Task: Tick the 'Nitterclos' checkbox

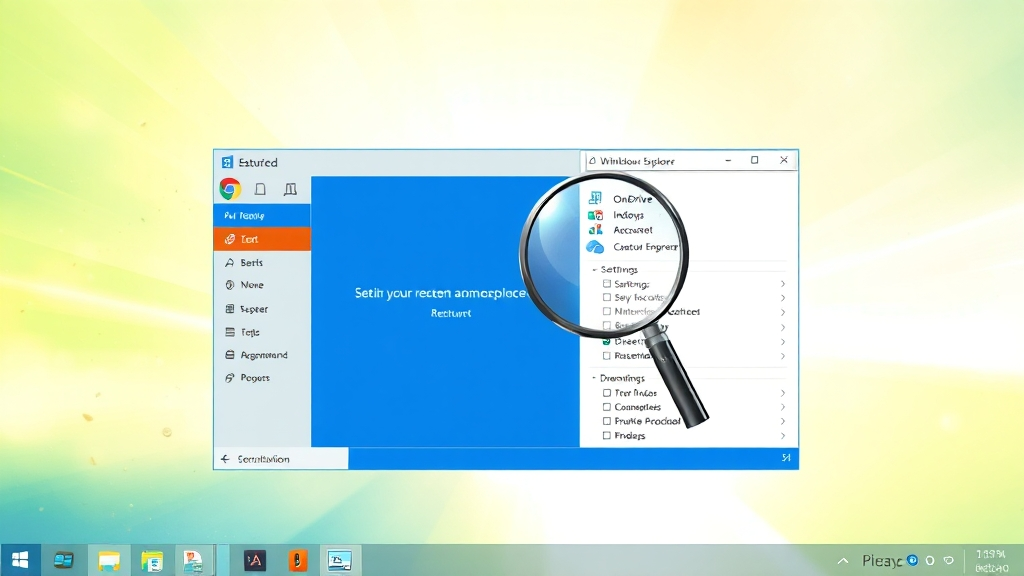Action: [607, 312]
